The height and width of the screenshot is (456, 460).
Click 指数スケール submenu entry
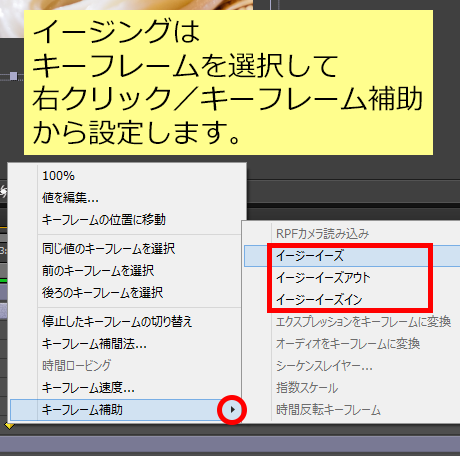click(352, 388)
